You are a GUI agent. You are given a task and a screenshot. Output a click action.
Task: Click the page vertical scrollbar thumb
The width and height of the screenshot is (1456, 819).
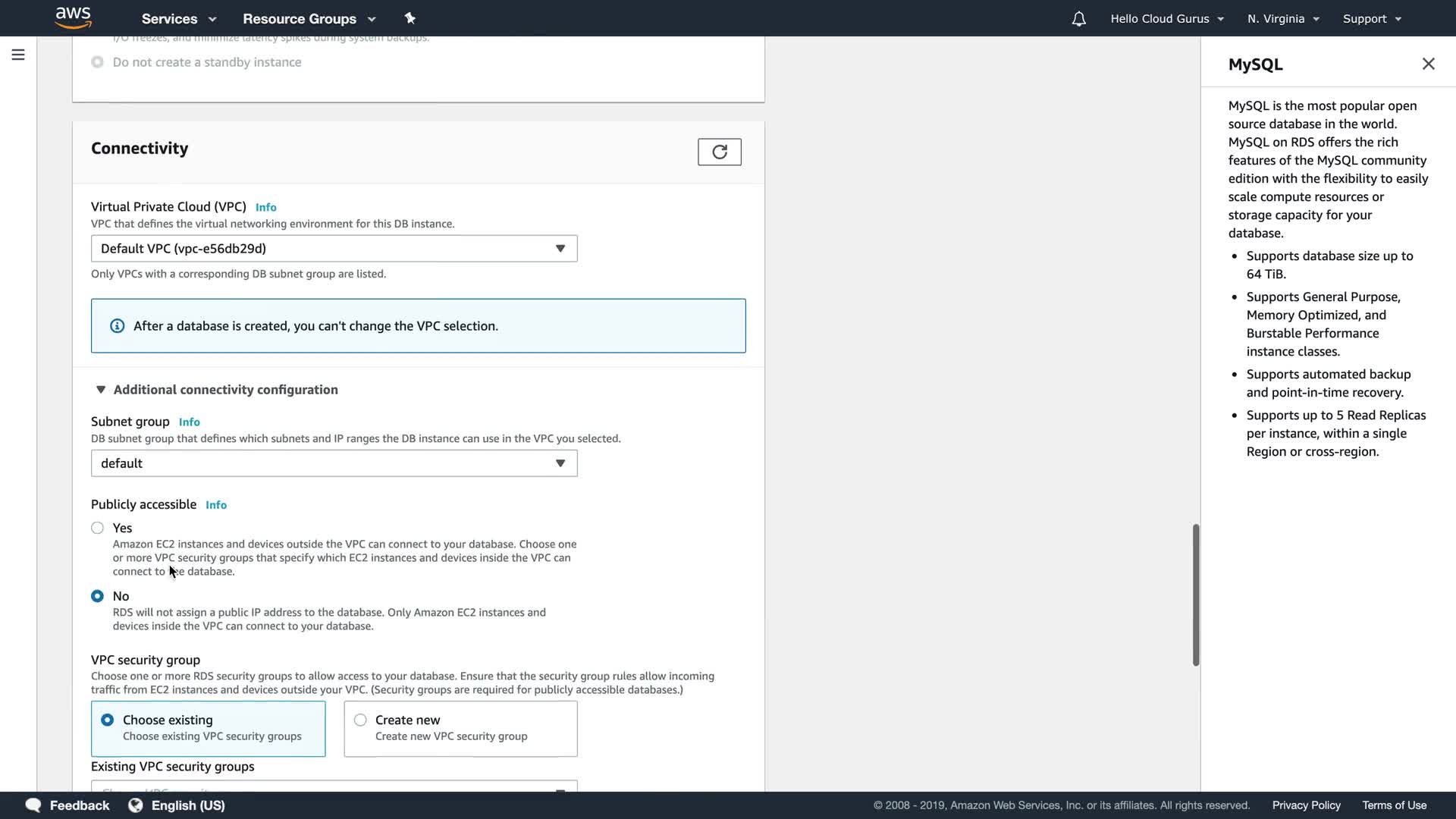click(x=1195, y=595)
